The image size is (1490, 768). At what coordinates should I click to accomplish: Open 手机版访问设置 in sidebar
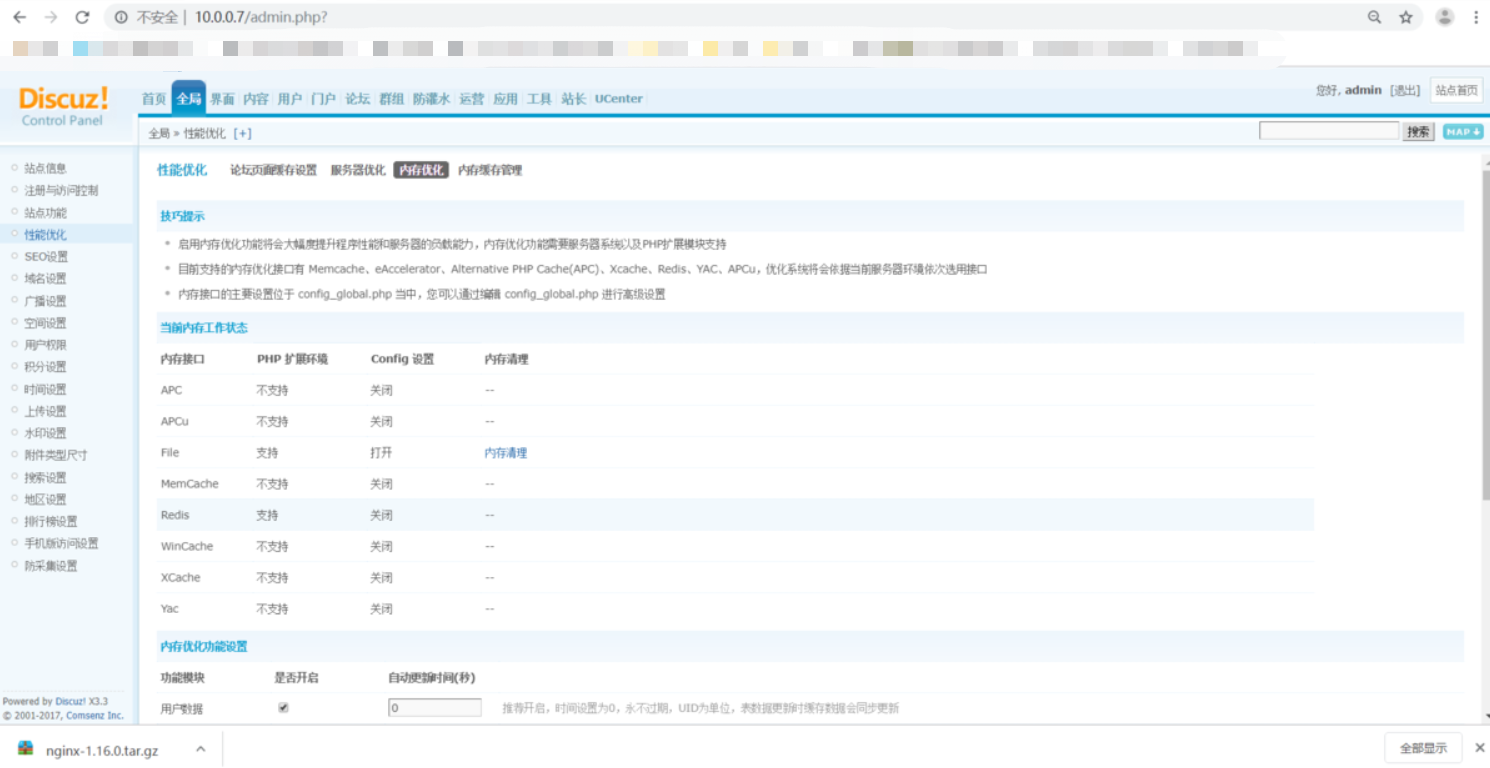[61, 543]
